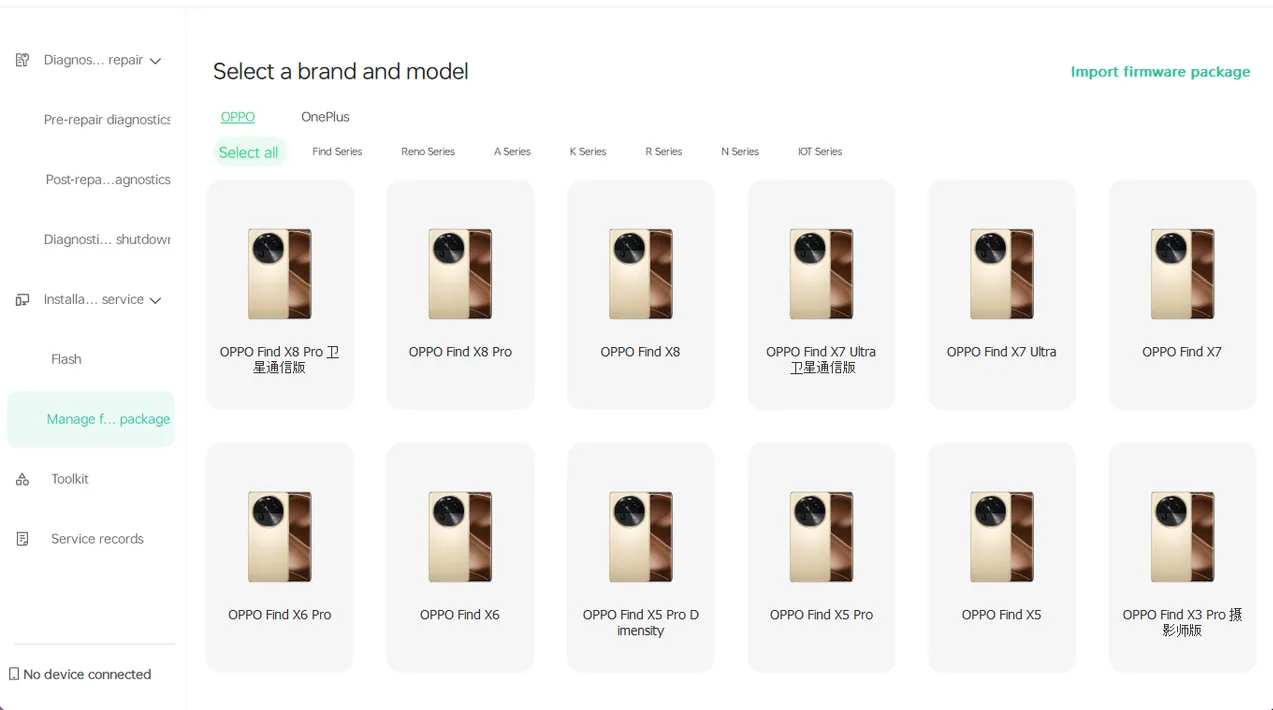Screen dimensions: 1273x710
Task: Click the Installation service sidebar icon
Action: pyautogui.click(x=22, y=300)
